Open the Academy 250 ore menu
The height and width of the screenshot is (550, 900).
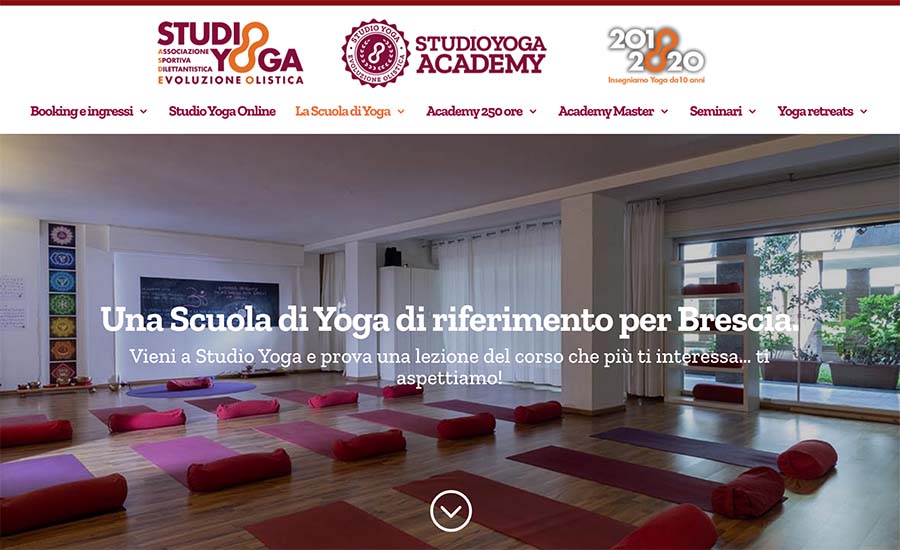click(x=474, y=111)
